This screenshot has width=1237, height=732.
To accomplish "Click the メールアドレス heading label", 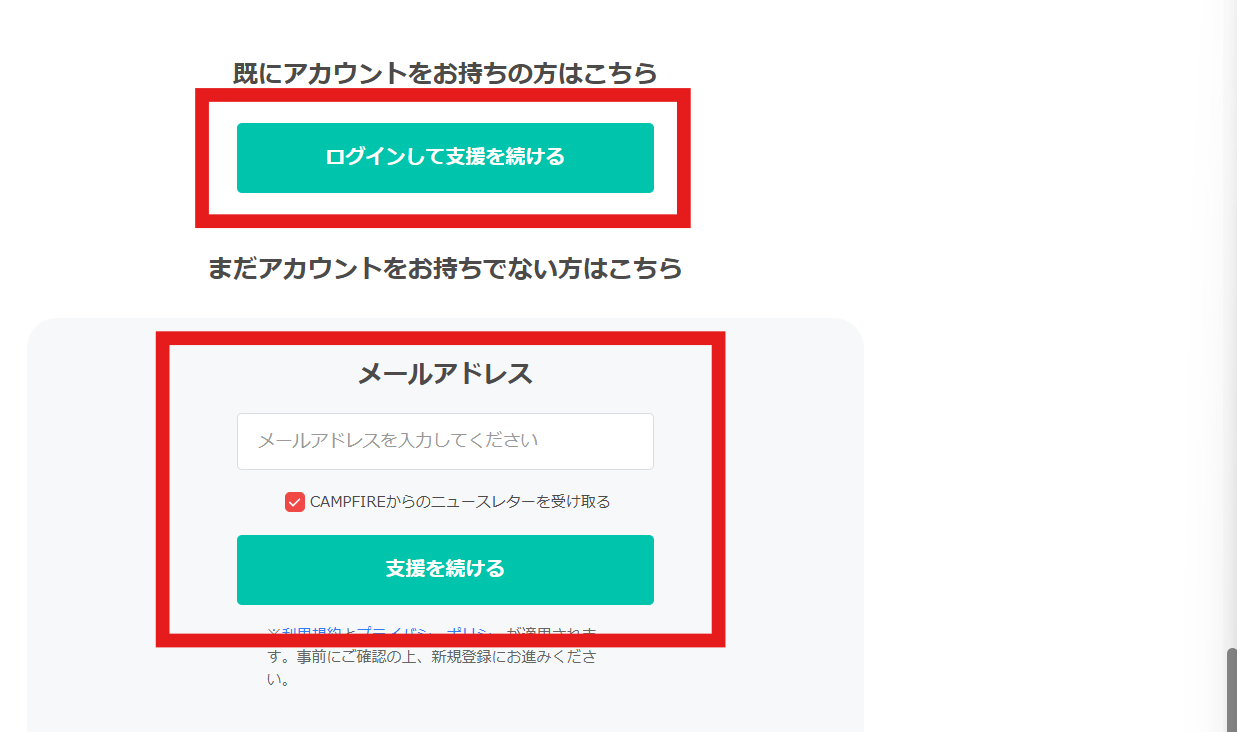I will [445, 374].
